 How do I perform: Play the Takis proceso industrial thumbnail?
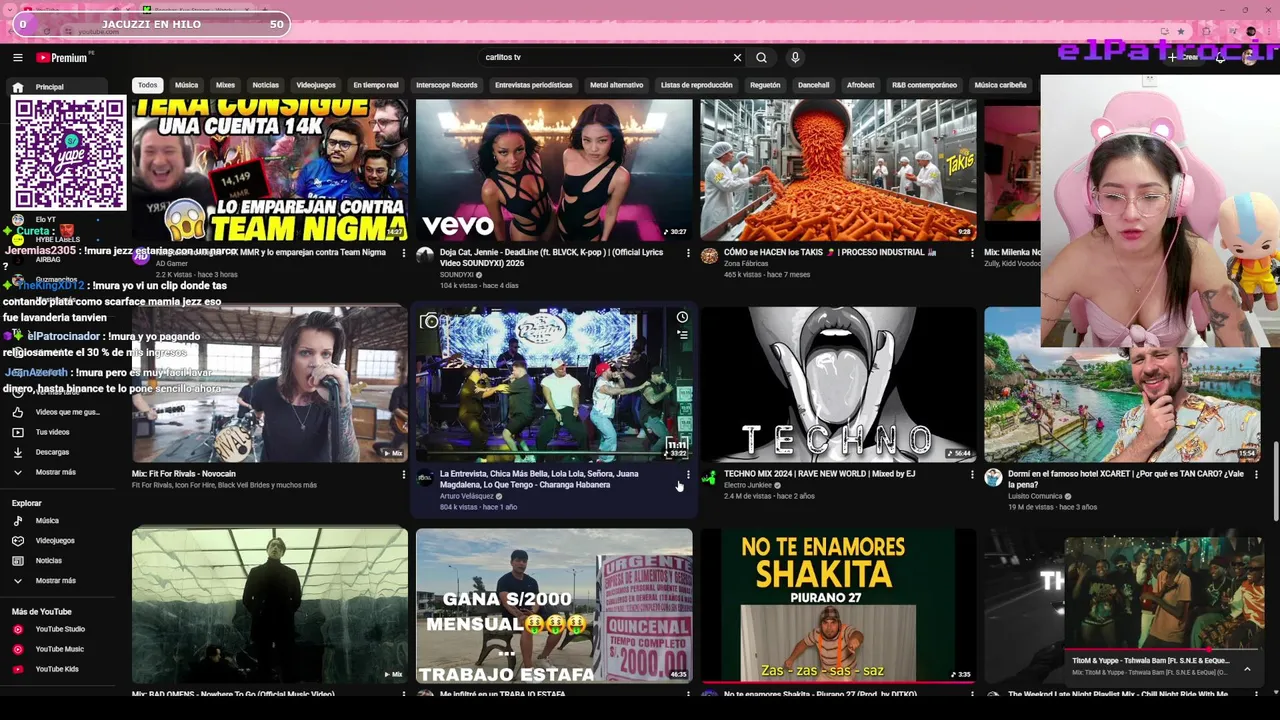coord(838,170)
